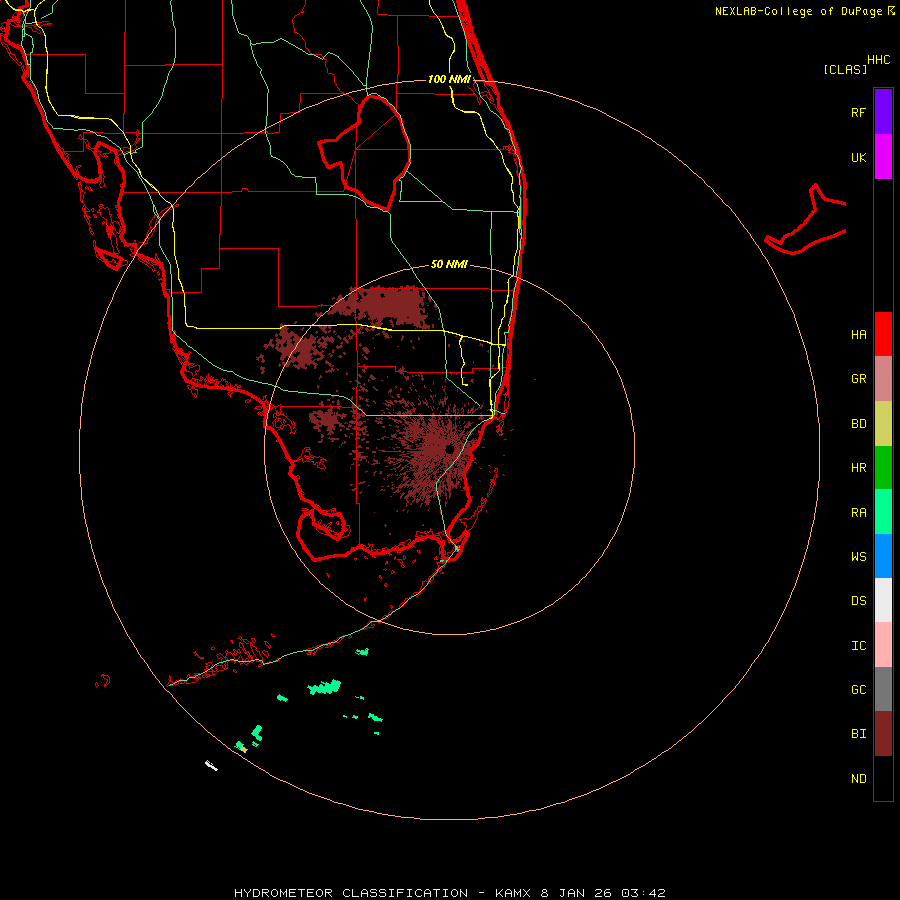Click the RF purple legend color swatch
This screenshot has width=900, height=900.
pyautogui.click(x=883, y=112)
